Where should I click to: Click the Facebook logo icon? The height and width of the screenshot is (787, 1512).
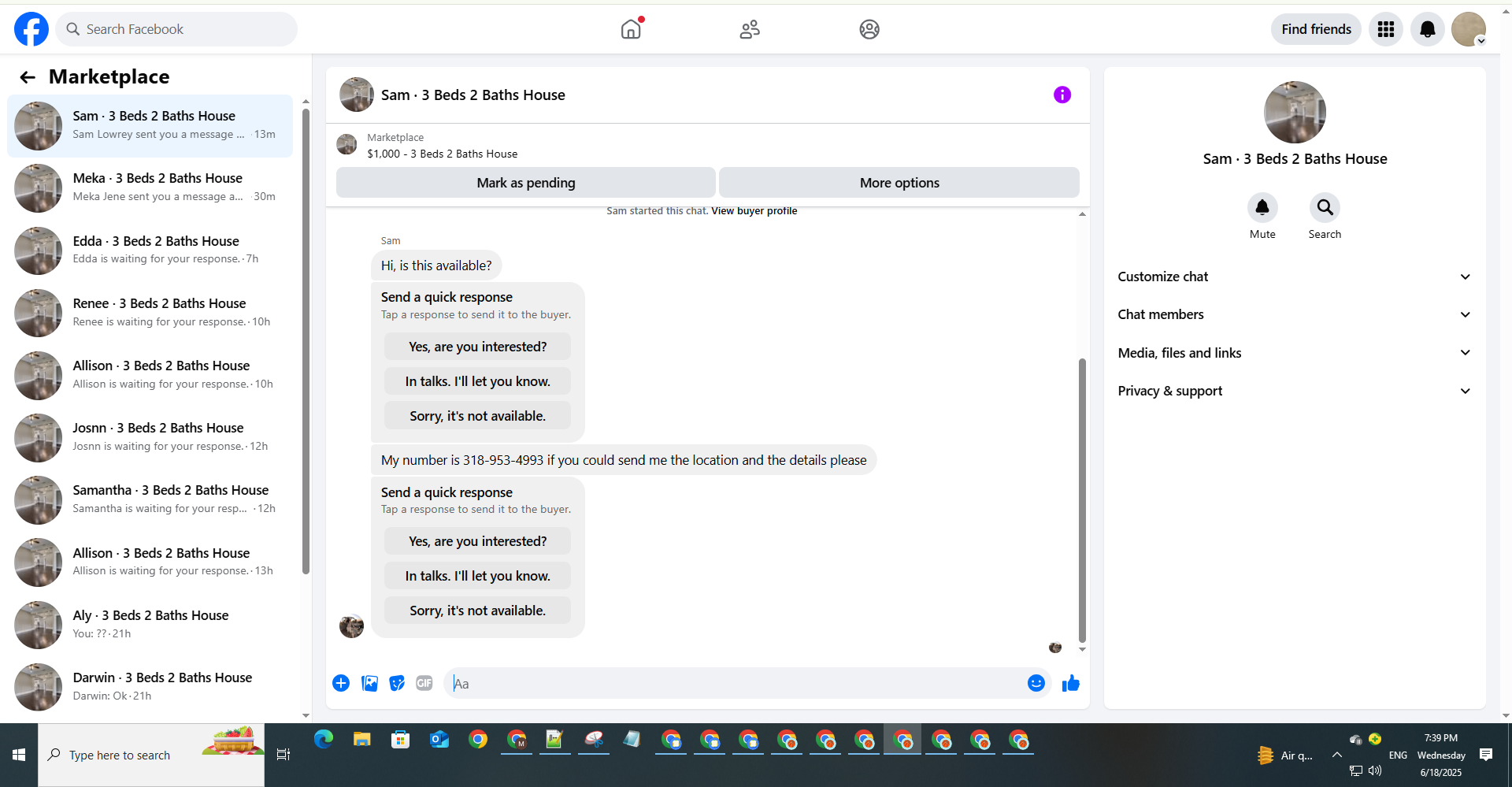pyautogui.click(x=31, y=29)
